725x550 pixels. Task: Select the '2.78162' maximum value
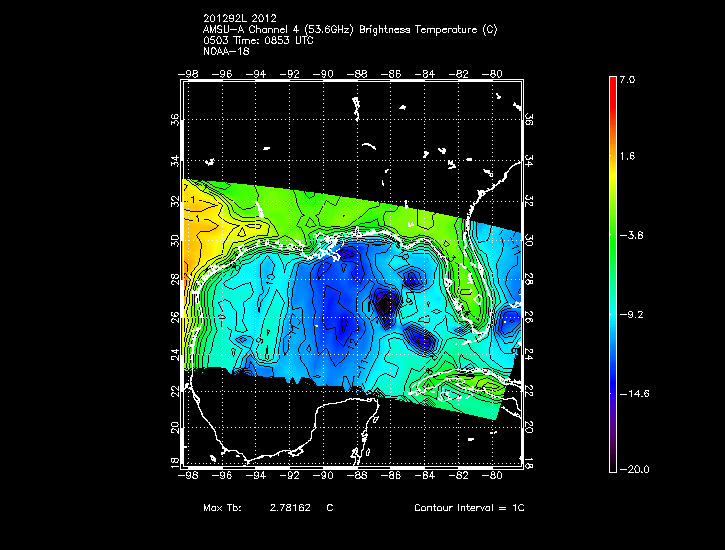(290, 507)
